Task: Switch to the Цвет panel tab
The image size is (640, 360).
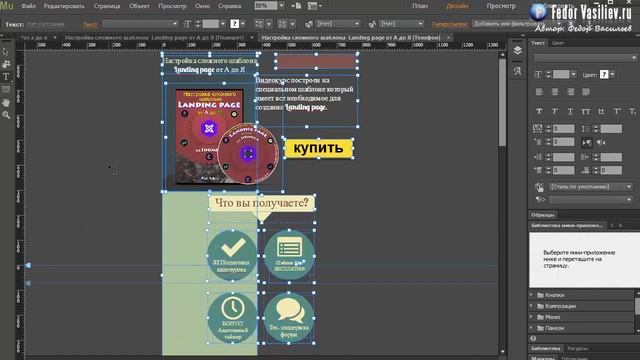Action: coord(558,43)
